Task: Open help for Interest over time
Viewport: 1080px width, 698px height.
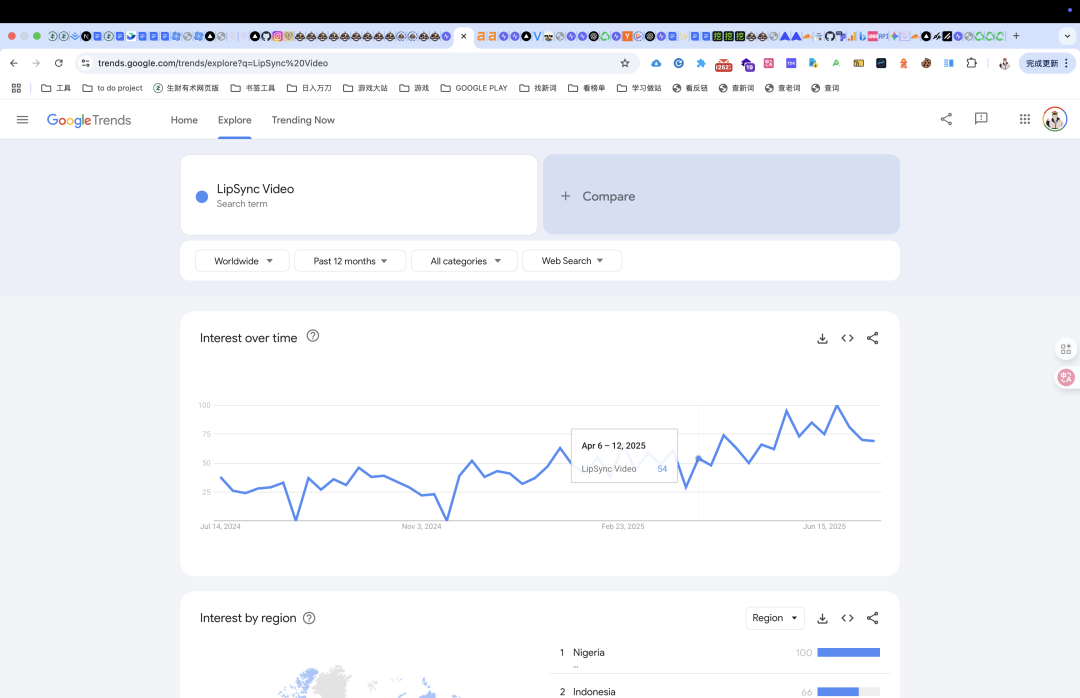Action: click(313, 336)
